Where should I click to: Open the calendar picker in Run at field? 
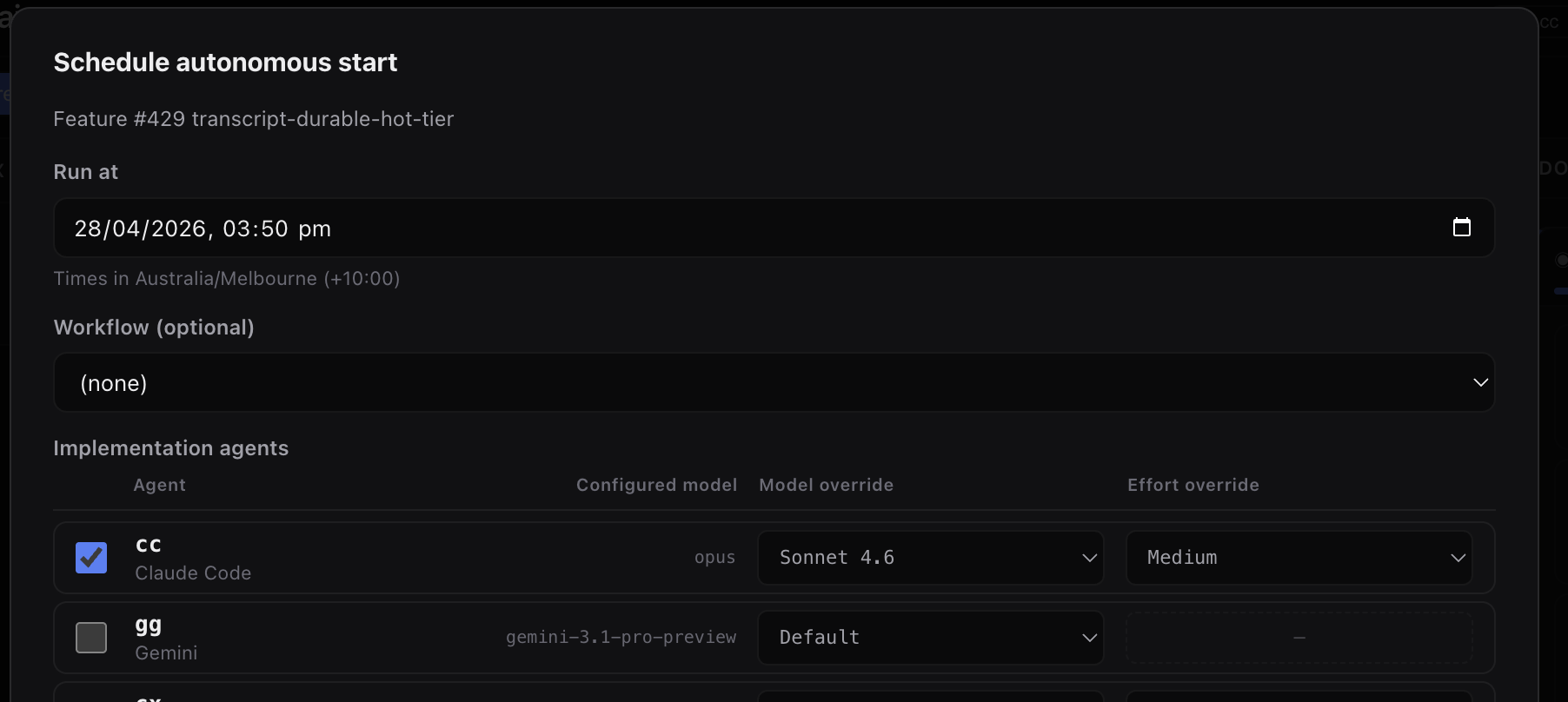(x=1462, y=228)
